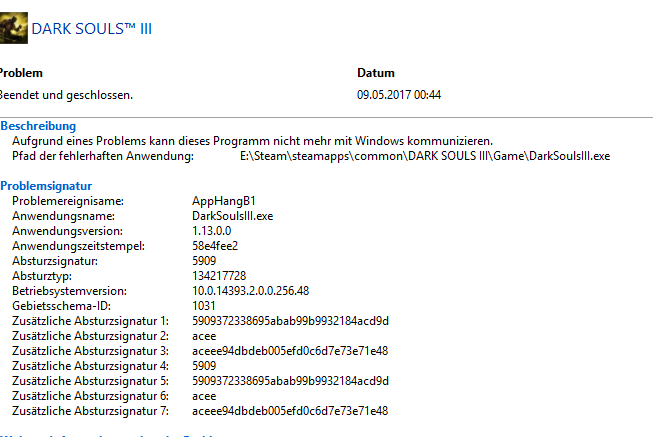653x437 pixels.
Task: Click the text 'Beendet und geschlossen.'
Action: [x=66, y=95]
